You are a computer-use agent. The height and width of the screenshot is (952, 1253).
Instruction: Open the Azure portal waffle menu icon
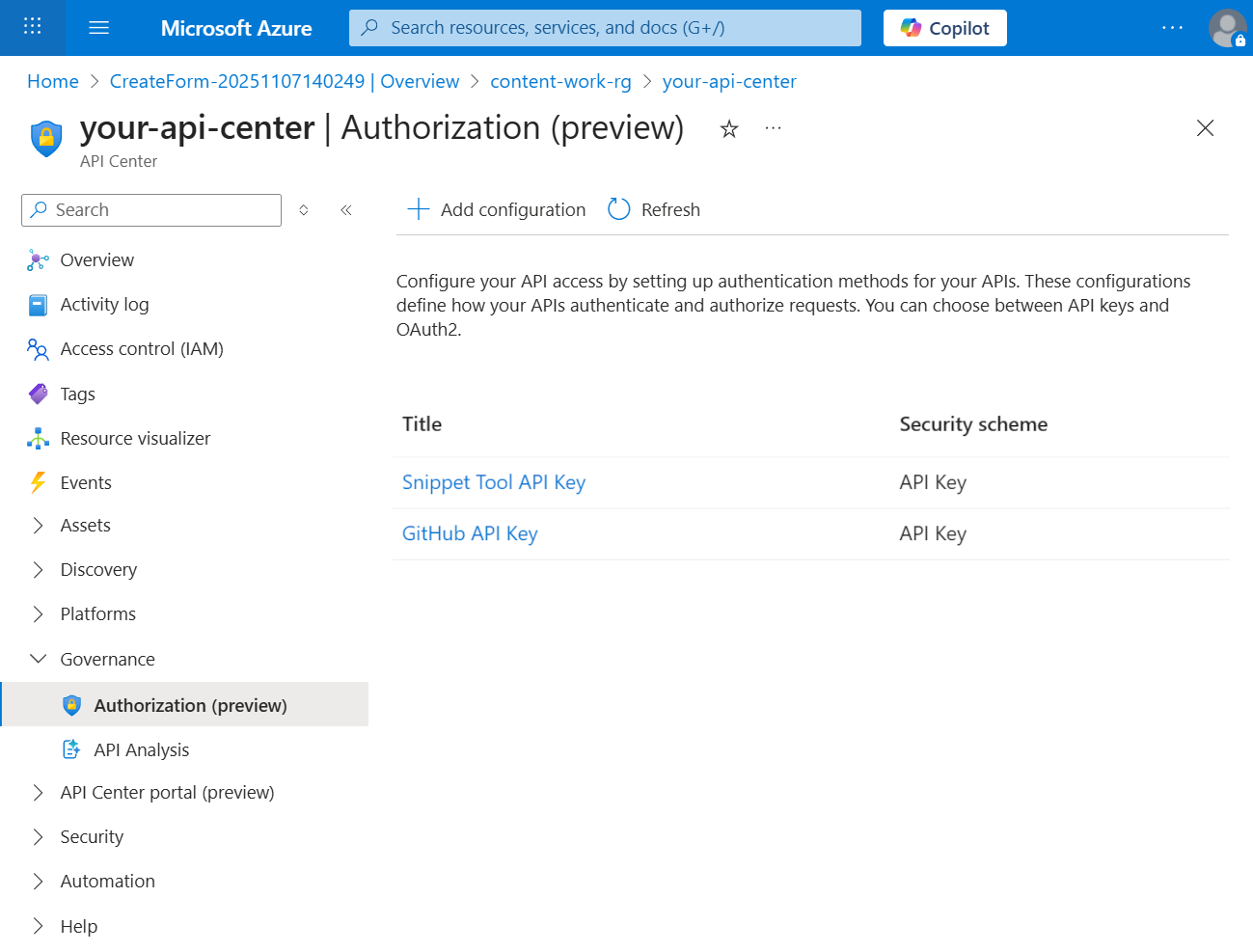coord(32,27)
